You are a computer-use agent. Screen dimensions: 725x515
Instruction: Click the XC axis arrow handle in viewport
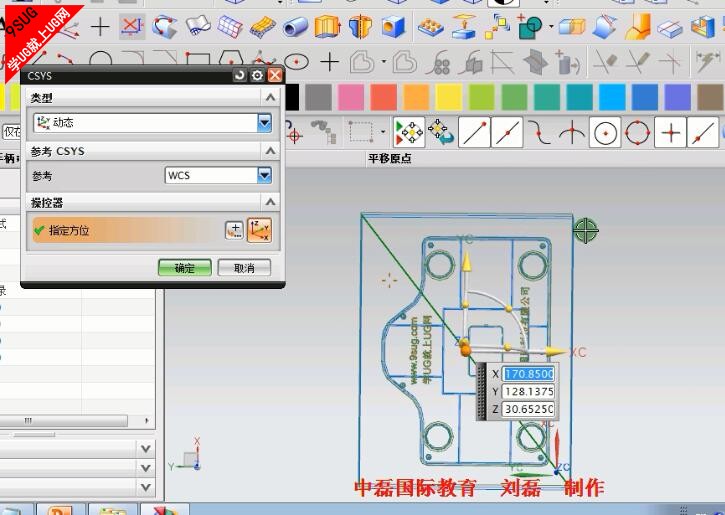point(555,352)
